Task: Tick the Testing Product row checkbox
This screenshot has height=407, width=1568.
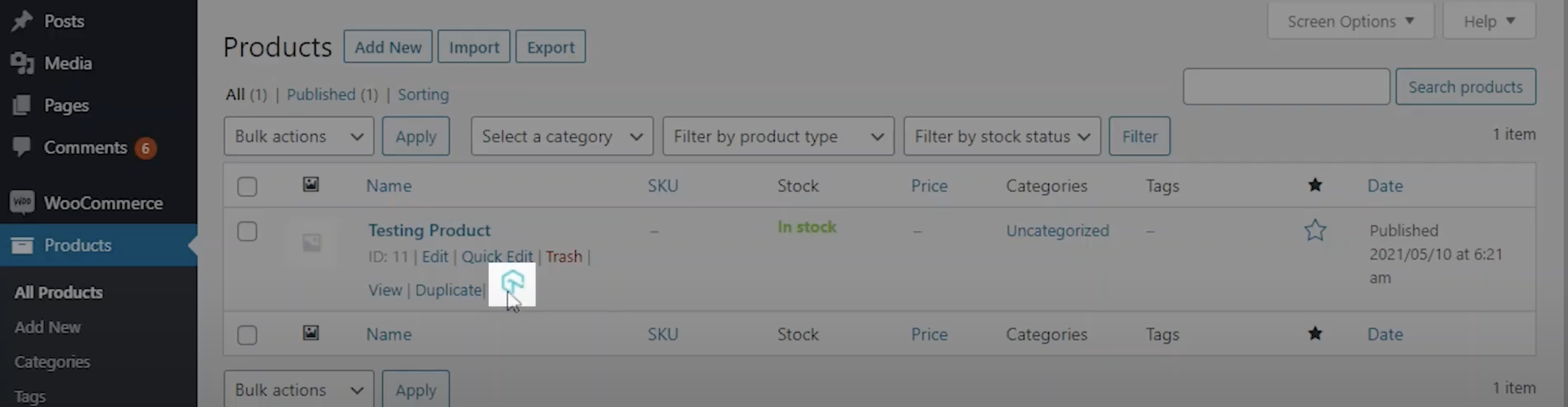Action: [x=247, y=231]
